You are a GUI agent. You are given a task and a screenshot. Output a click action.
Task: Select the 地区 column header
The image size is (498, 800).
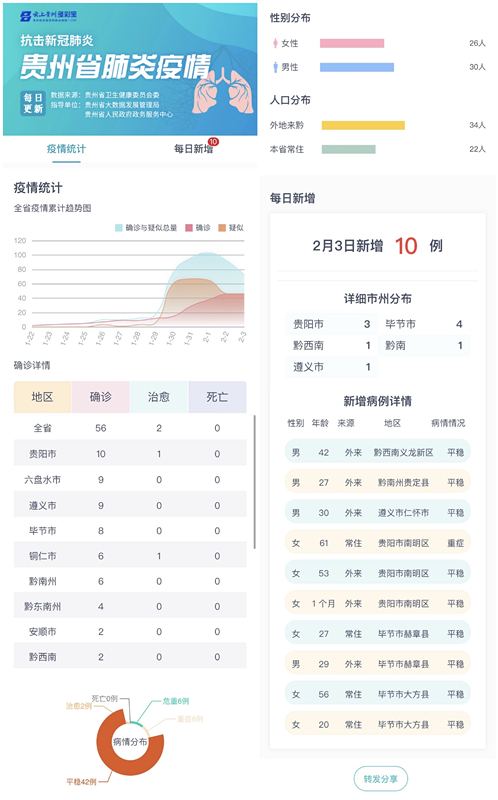click(x=42, y=397)
